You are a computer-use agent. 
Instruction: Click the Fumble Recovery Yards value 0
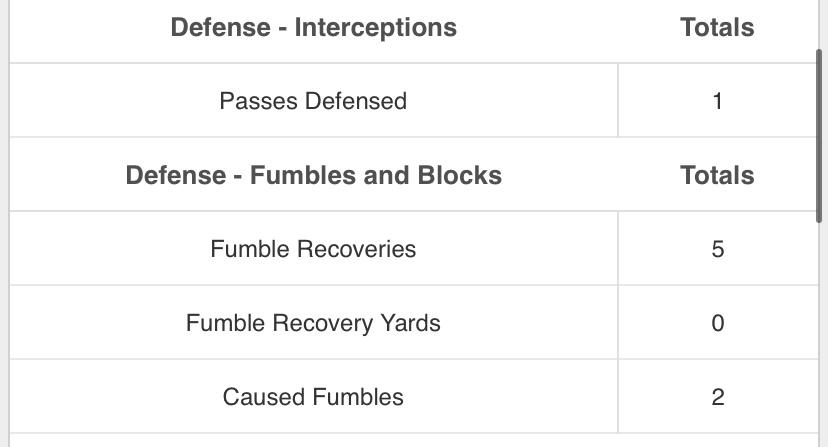coord(717,323)
